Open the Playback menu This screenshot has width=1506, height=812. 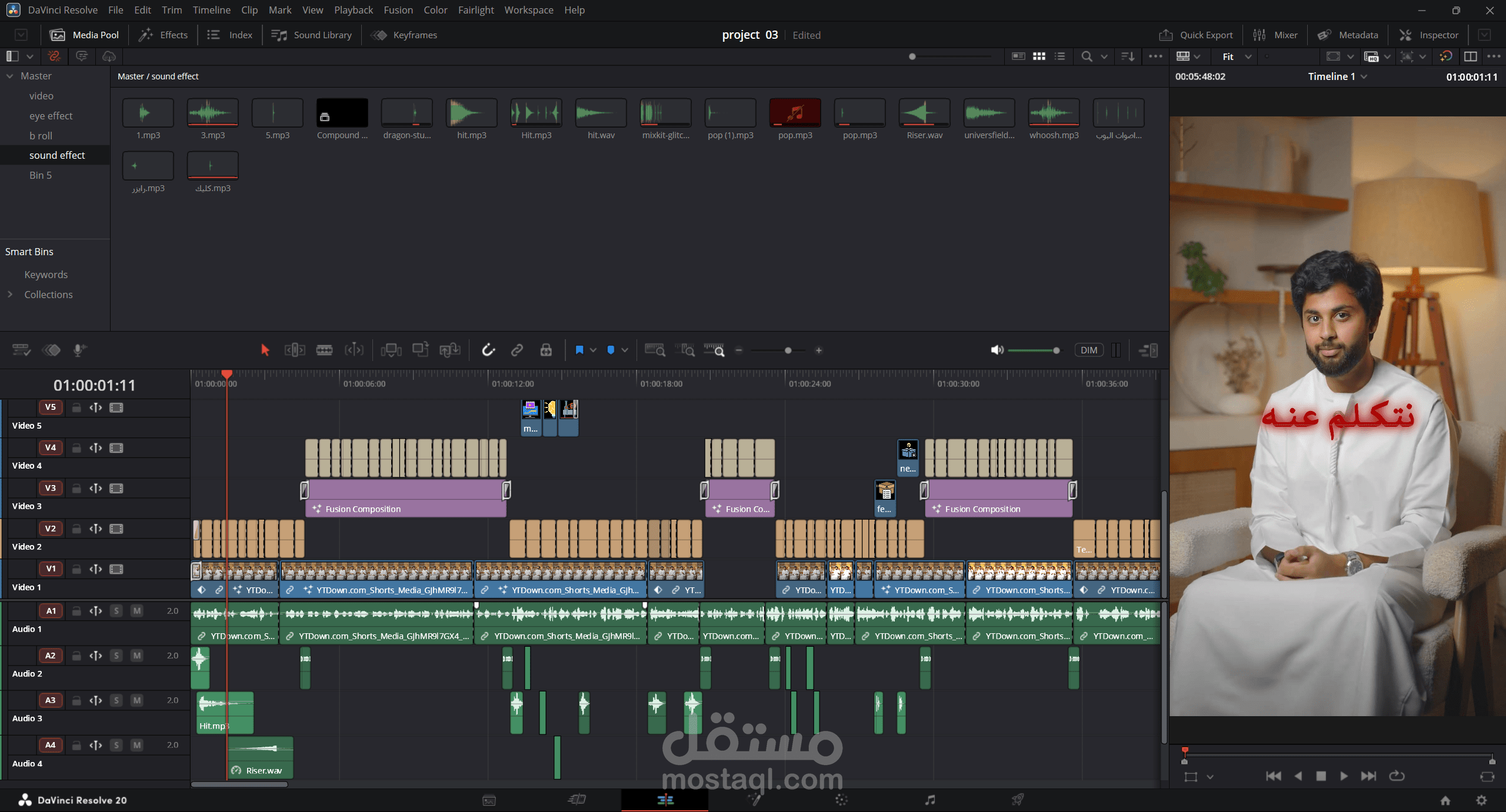tap(354, 10)
